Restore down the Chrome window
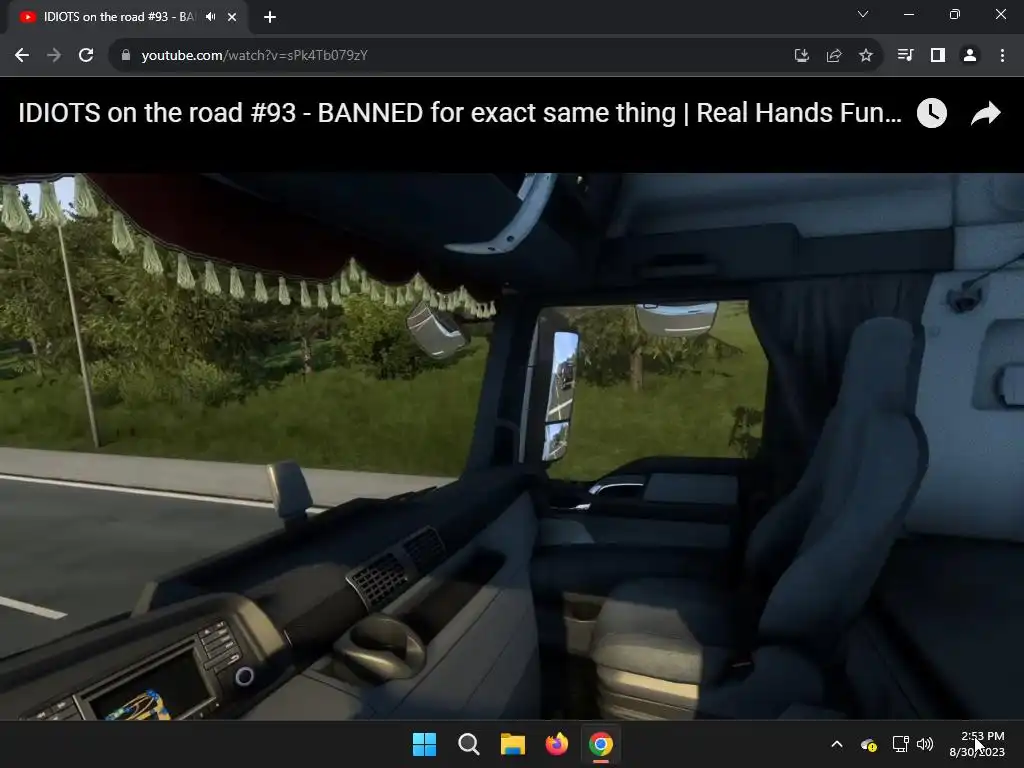The width and height of the screenshot is (1024, 768). pyautogui.click(x=955, y=14)
